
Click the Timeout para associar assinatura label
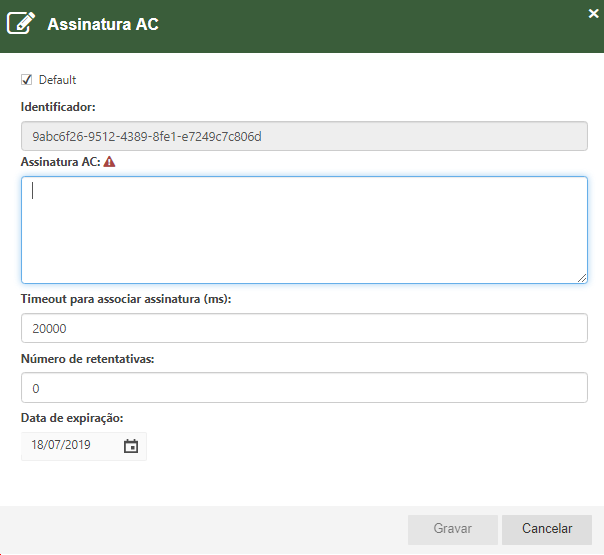(x=126, y=298)
